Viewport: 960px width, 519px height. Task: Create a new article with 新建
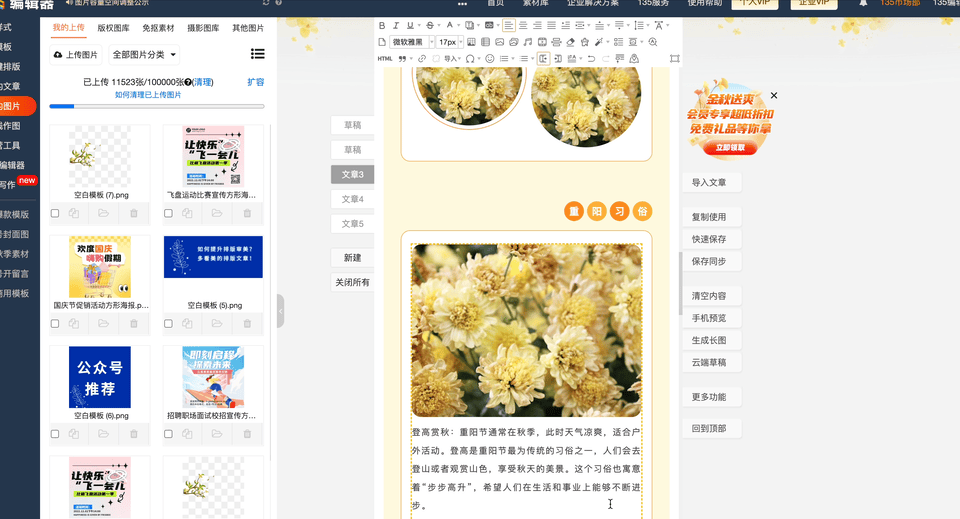pyautogui.click(x=353, y=258)
